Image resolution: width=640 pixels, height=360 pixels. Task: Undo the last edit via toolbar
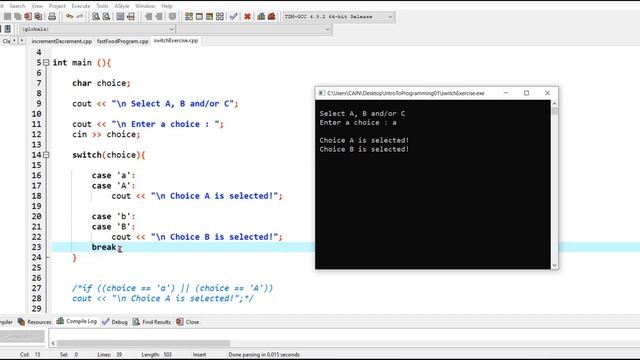(69, 17)
